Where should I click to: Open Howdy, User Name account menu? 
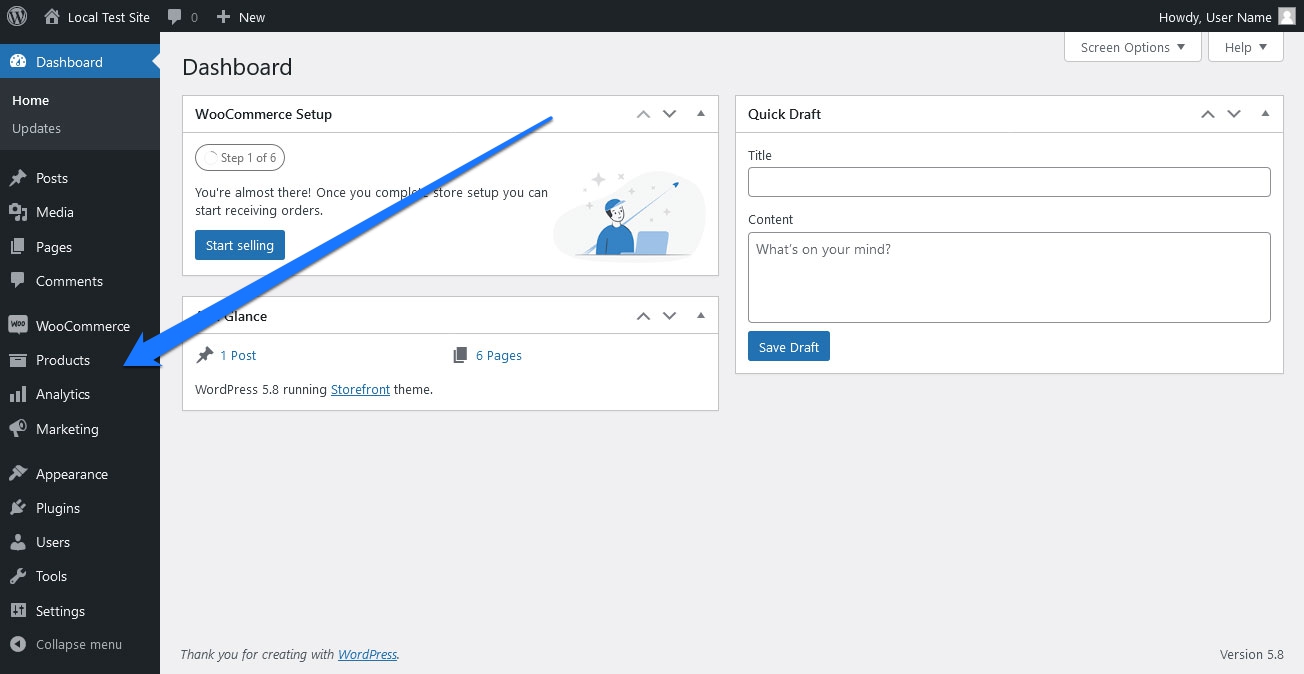pyautogui.click(x=1226, y=17)
